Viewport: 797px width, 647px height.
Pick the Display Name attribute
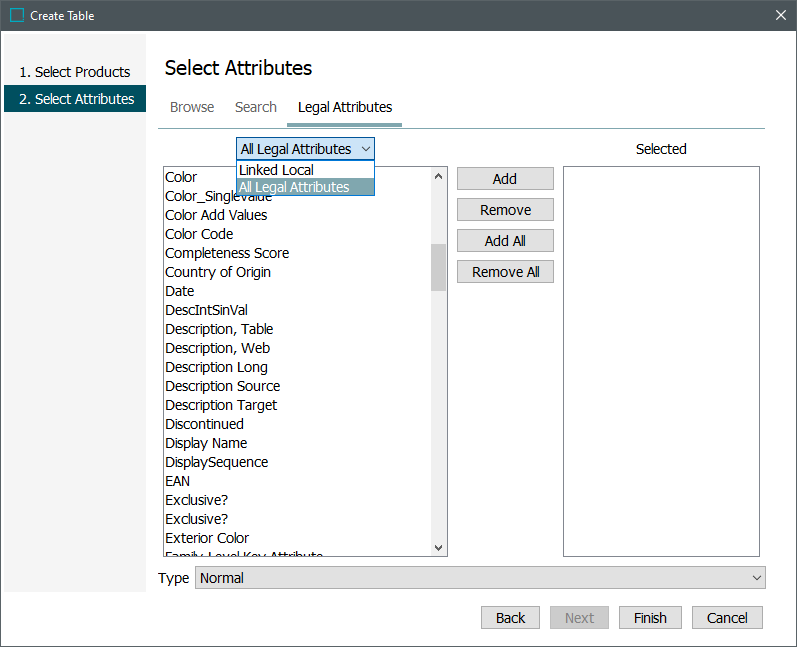[x=206, y=443]
